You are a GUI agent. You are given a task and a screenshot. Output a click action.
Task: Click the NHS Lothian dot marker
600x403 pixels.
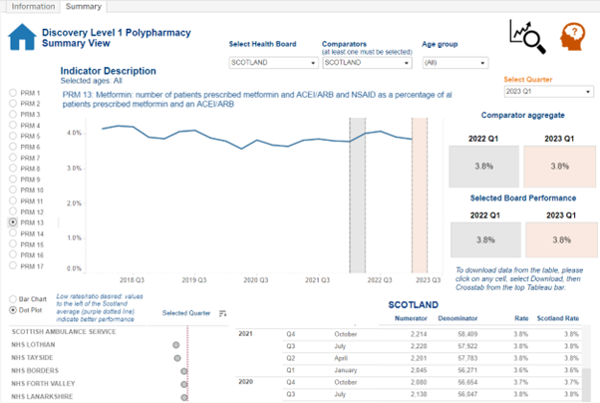[176, 344]
